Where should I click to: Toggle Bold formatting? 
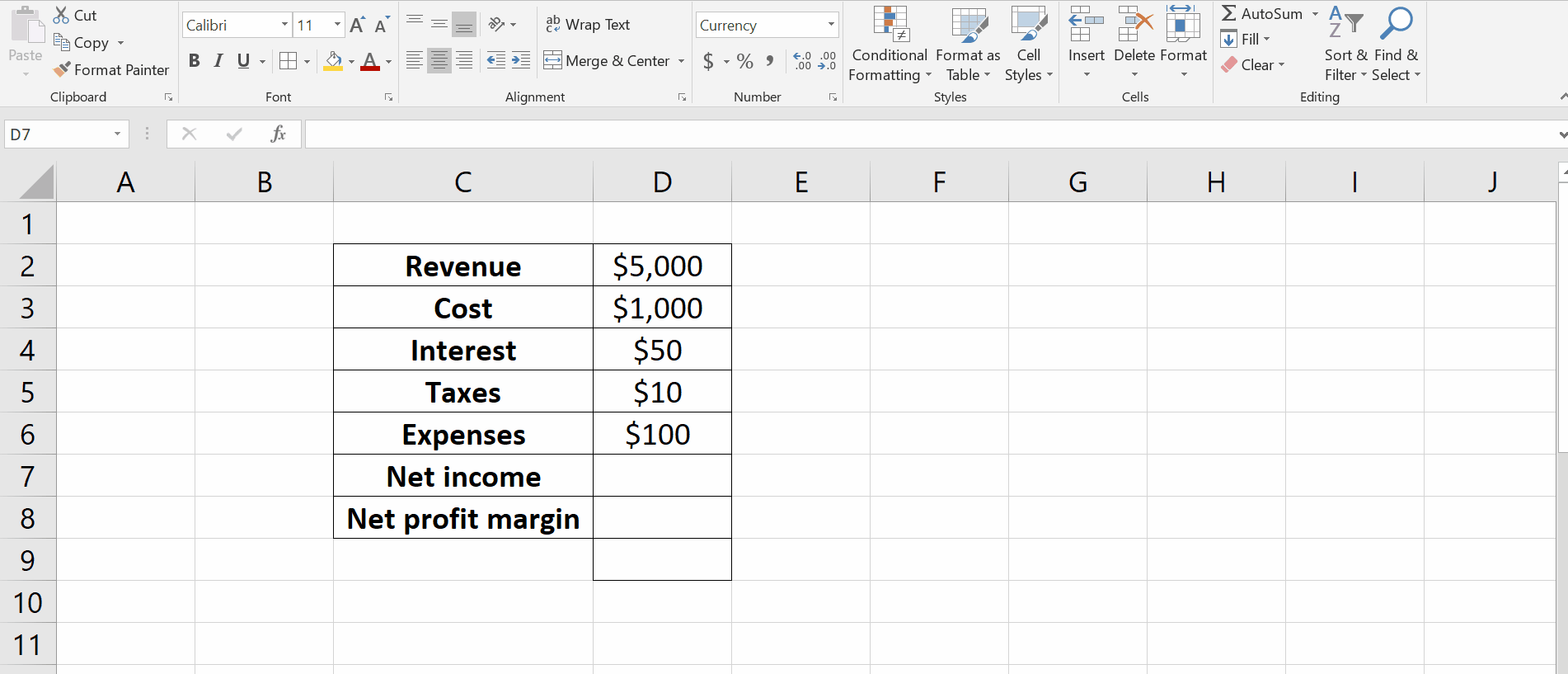[195, 60]
